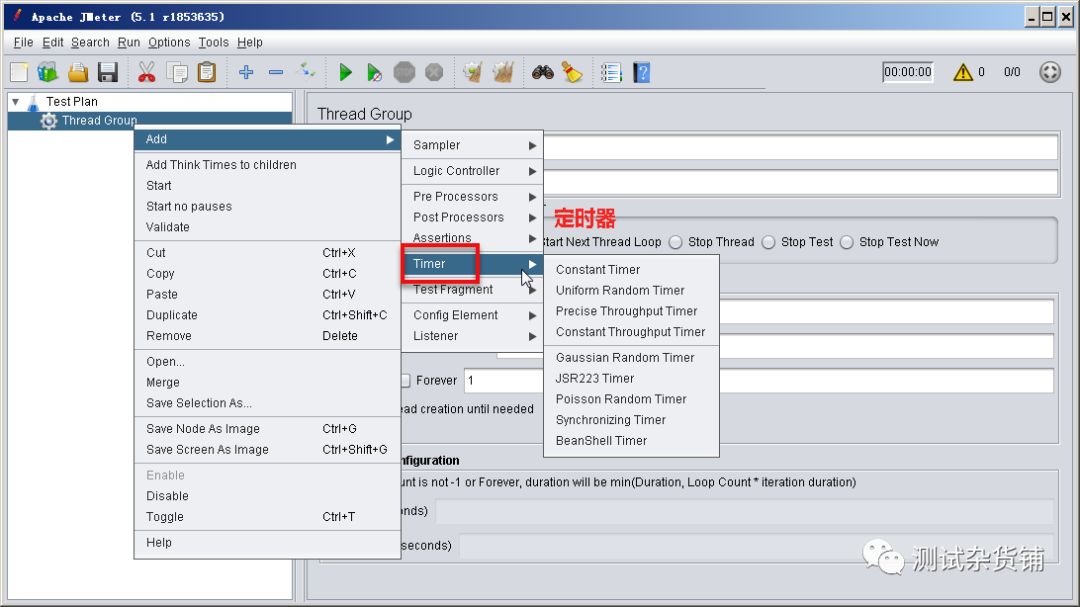Click Add Think Times to children
This screenshot has height=607, width=1080.
pyautogui.click(x=267, y=165)
